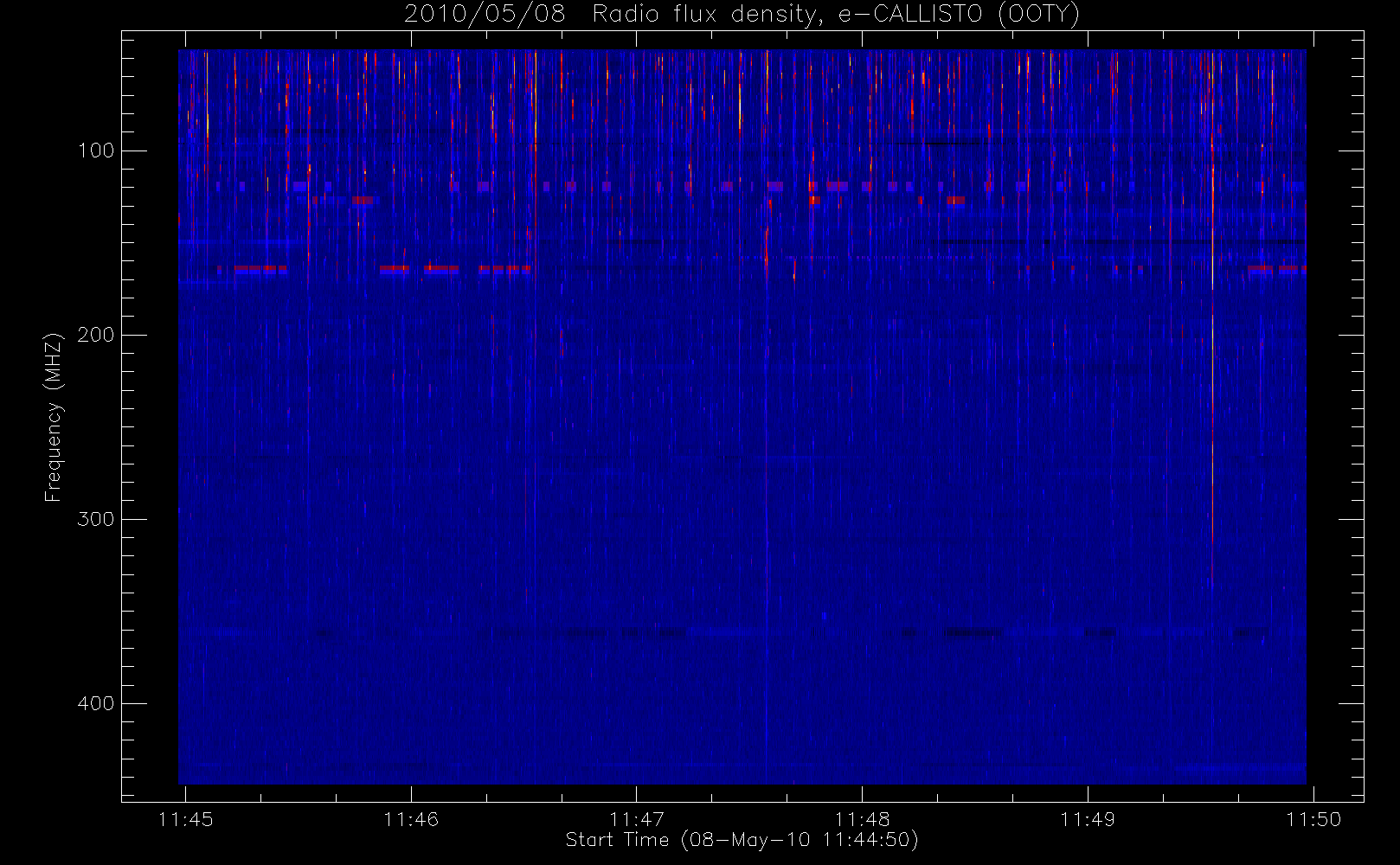Click the 100 MHz axis tick label
The height and width of the screenshot is (865, 1400).
(95, 151)
